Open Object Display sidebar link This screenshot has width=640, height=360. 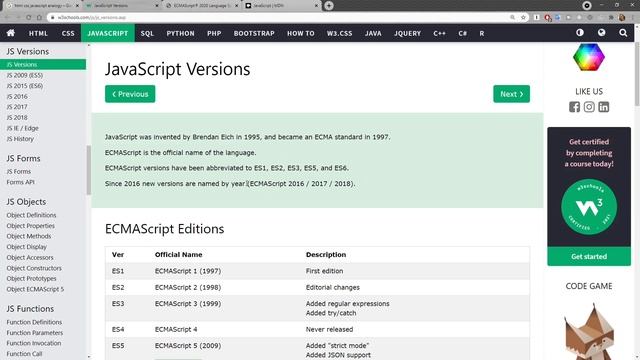pyautogui.click(x=27, y=247)
